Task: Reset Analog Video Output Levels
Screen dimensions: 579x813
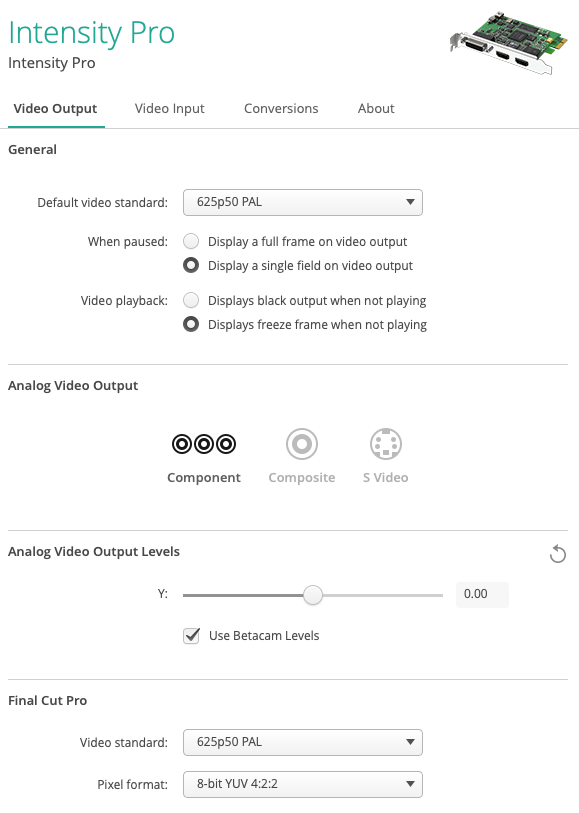Action: tap(558, 554)
